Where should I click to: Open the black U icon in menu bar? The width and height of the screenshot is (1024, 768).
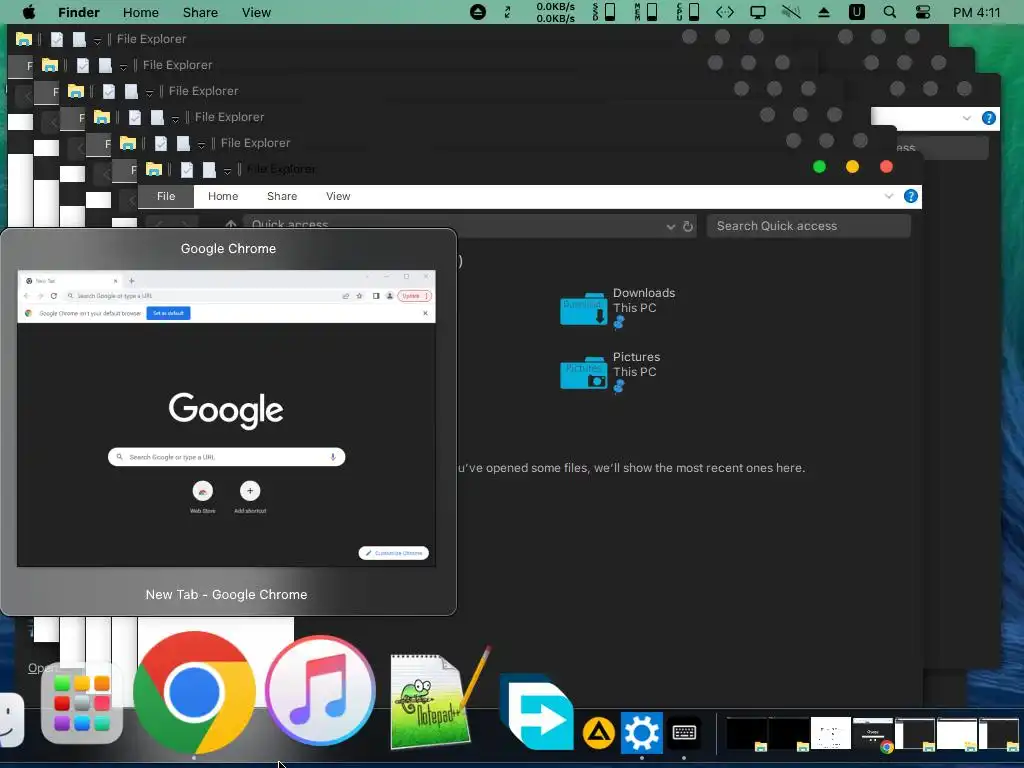pos(856,12)
